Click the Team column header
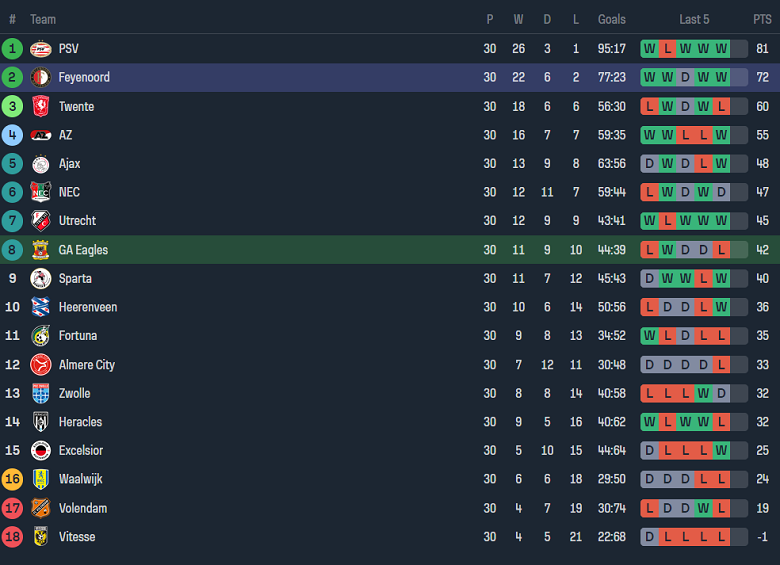The image size is (780, 565). tap(43, 19)
